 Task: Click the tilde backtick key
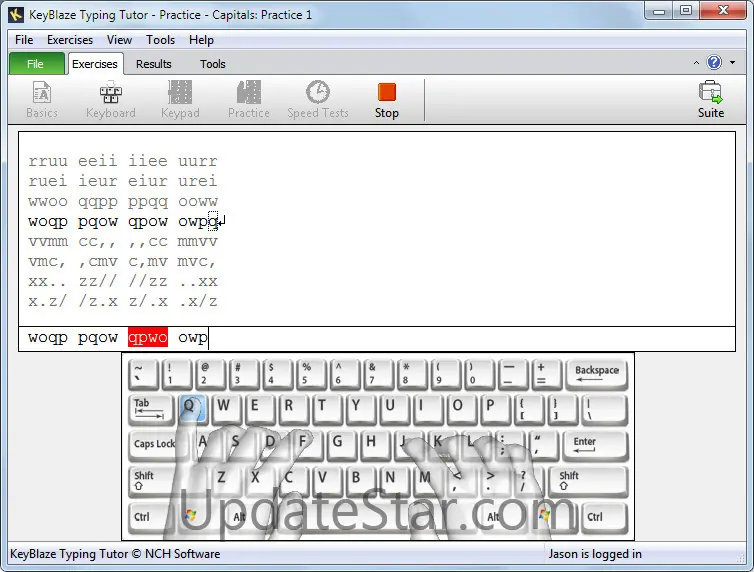pos(143,374)
